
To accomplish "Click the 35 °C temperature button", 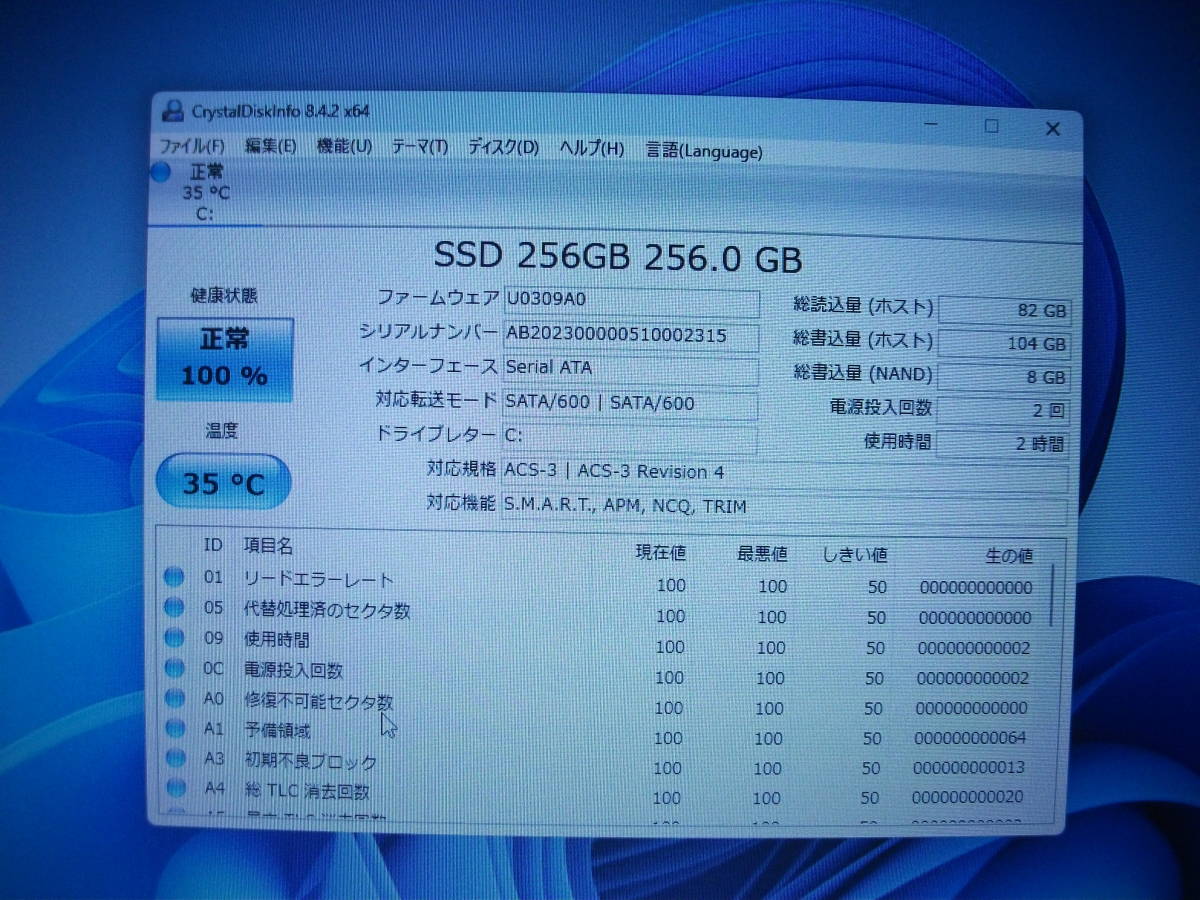I will click(x=224, y=482).
